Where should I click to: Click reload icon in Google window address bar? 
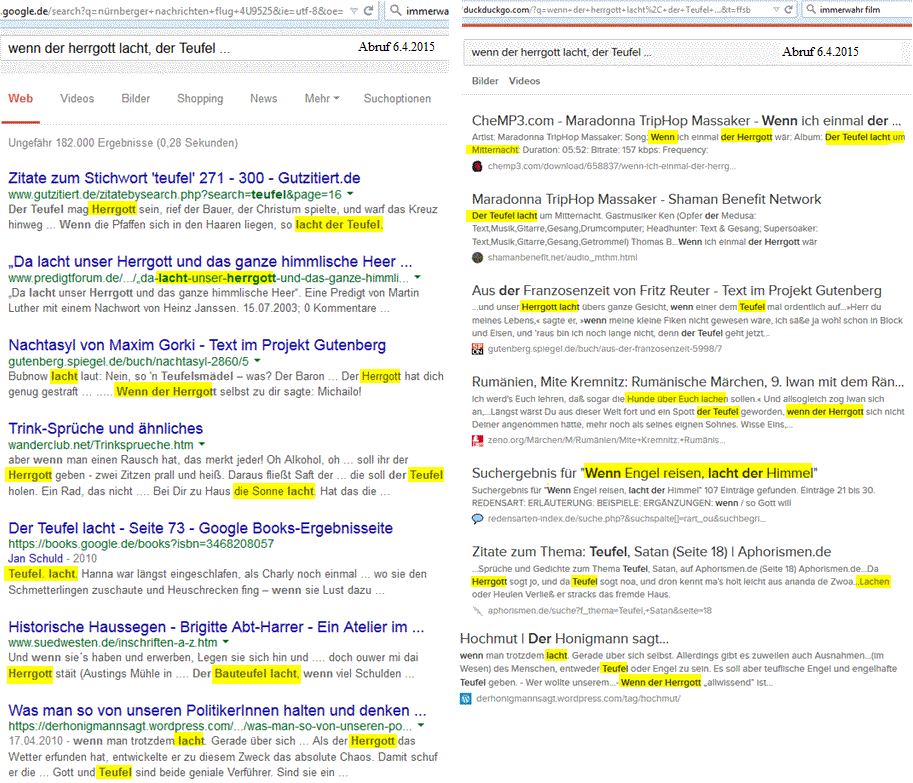coord(369,10)
